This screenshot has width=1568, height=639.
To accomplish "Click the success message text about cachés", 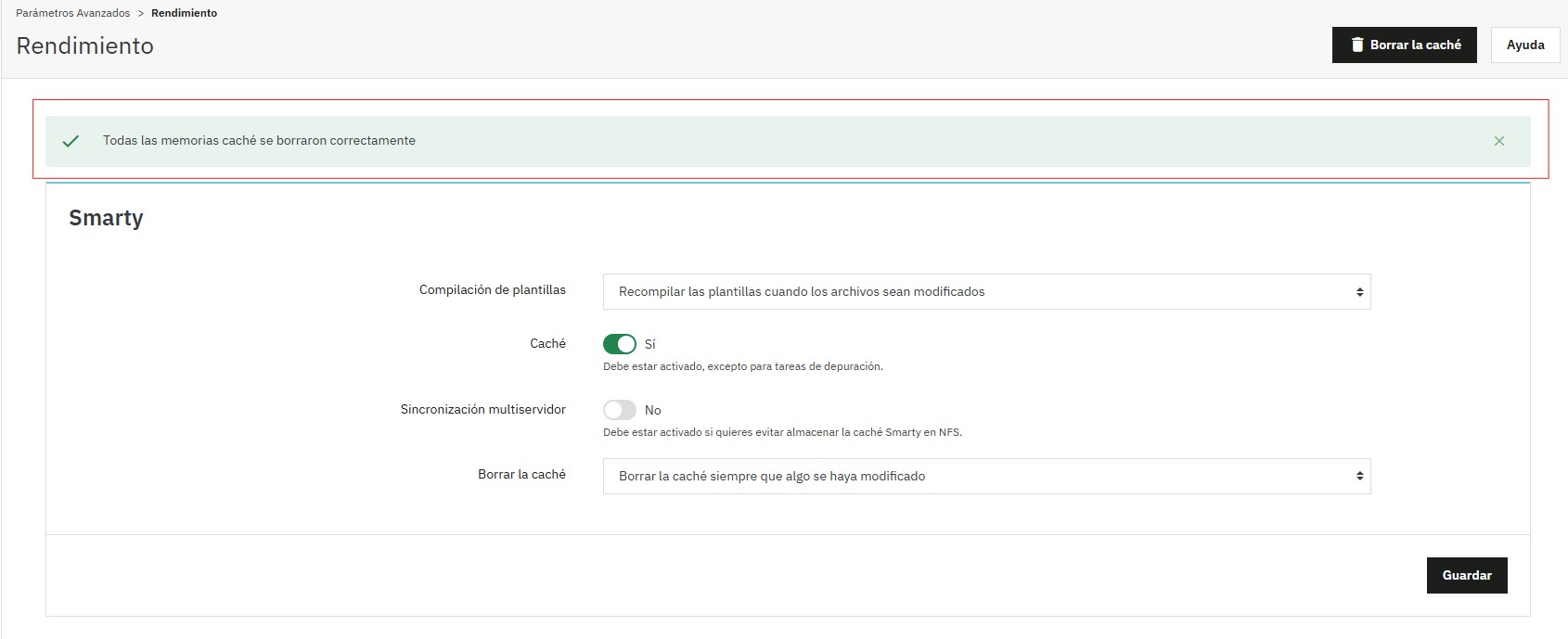I will point(259,141).
